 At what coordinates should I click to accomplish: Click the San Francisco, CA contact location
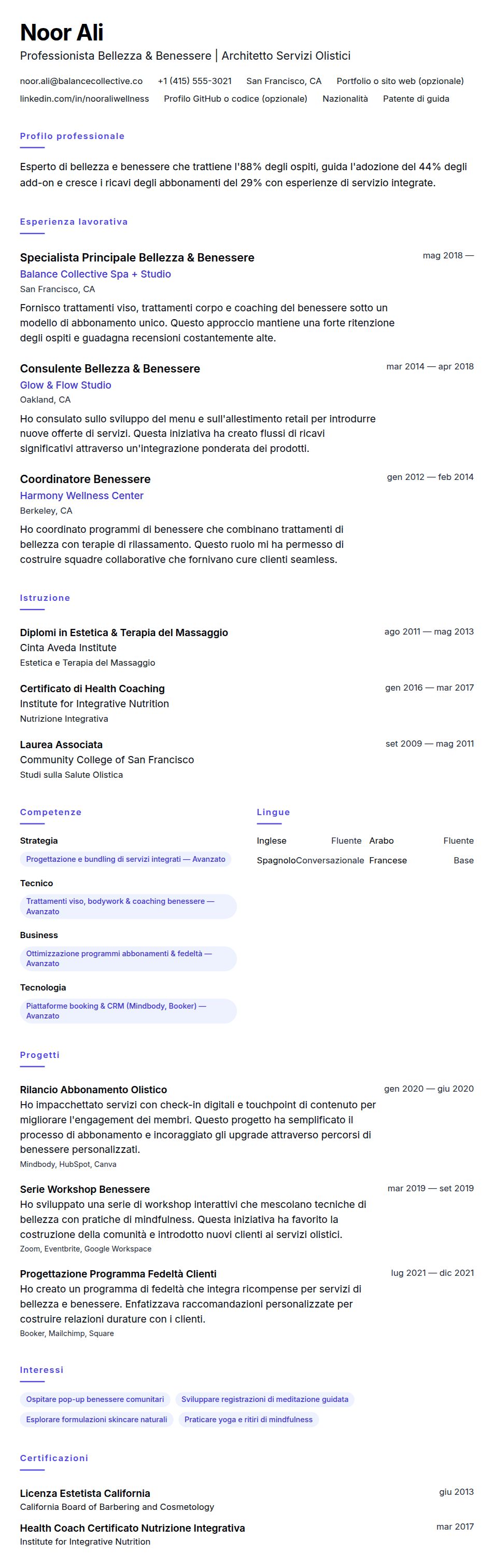(x=284, y=81)
